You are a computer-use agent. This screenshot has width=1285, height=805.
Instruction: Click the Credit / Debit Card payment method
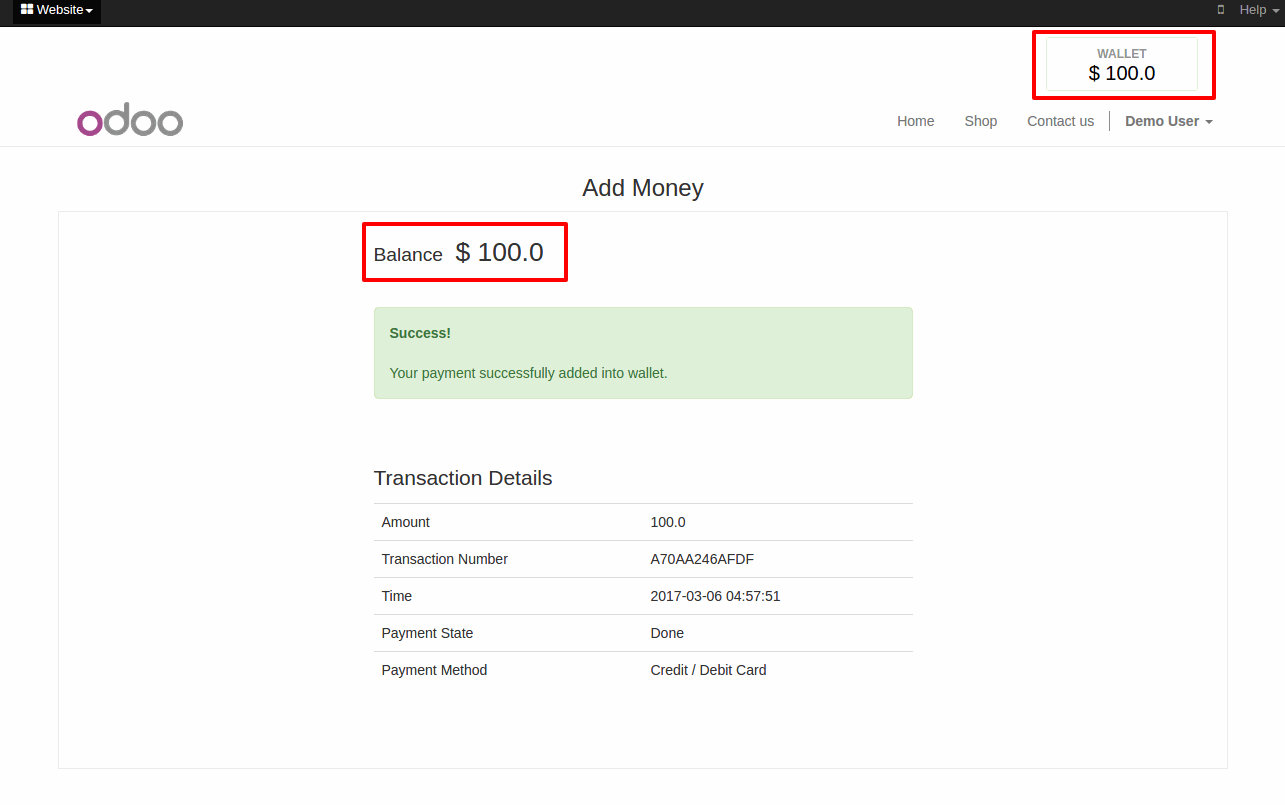tap(708, 670)
